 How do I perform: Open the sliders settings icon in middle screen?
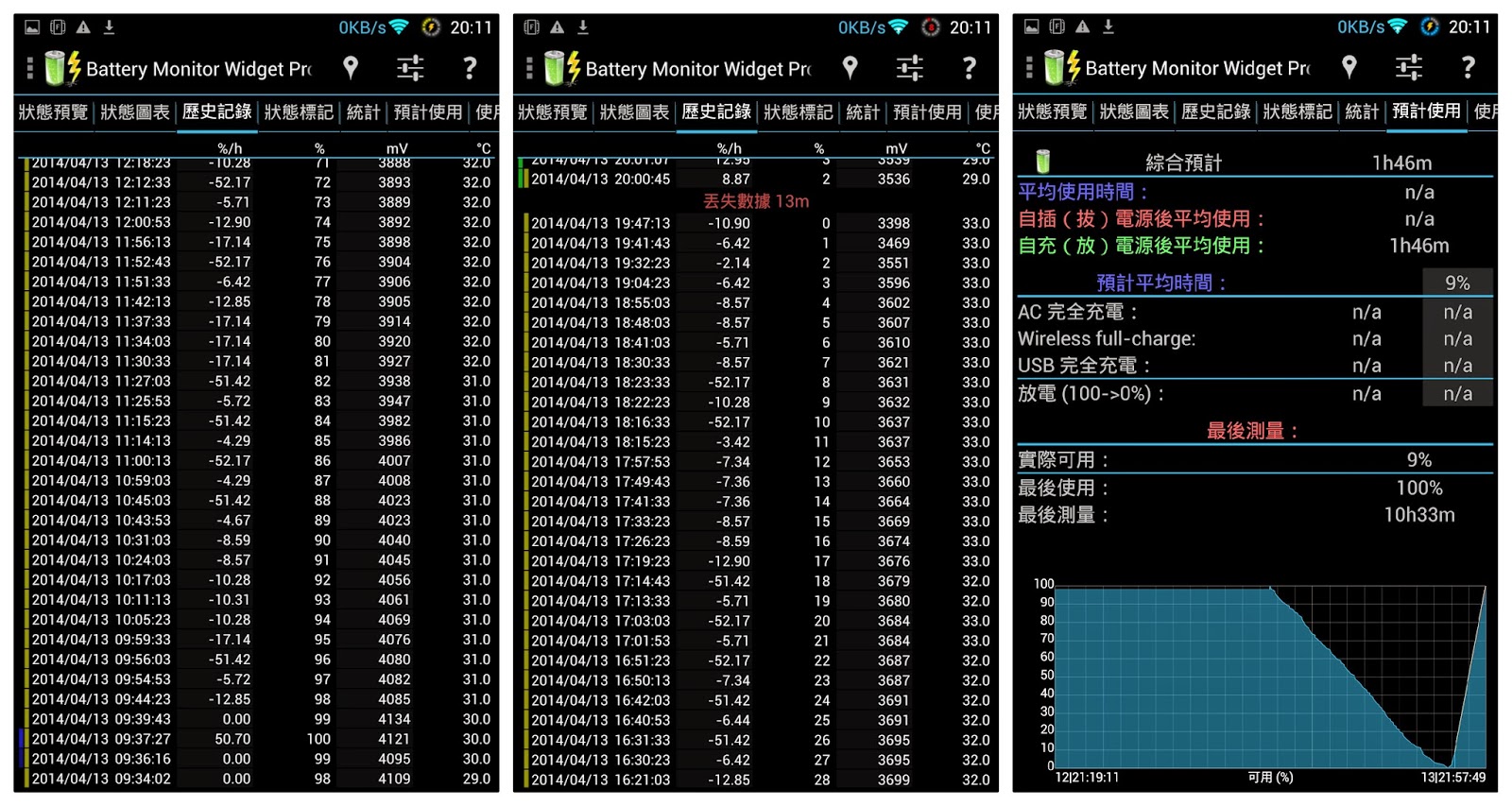coord(910,67)
